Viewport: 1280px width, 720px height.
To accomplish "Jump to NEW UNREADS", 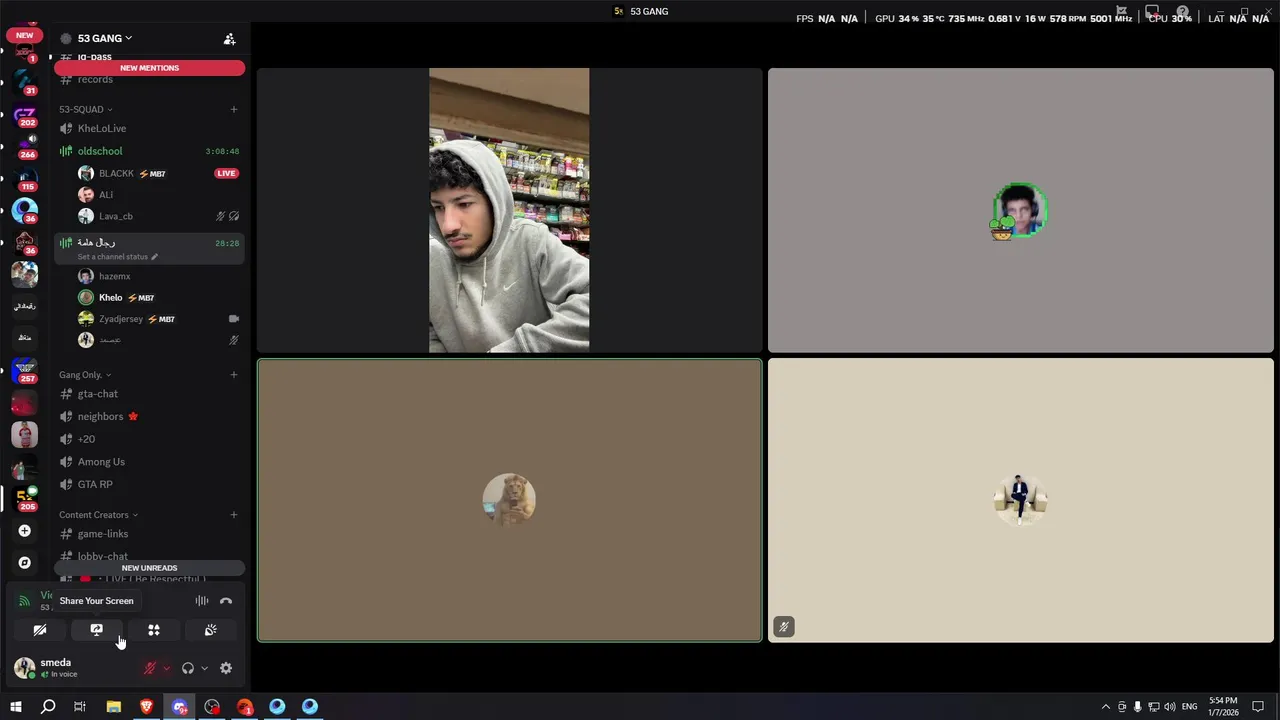I will coord(150,568).
